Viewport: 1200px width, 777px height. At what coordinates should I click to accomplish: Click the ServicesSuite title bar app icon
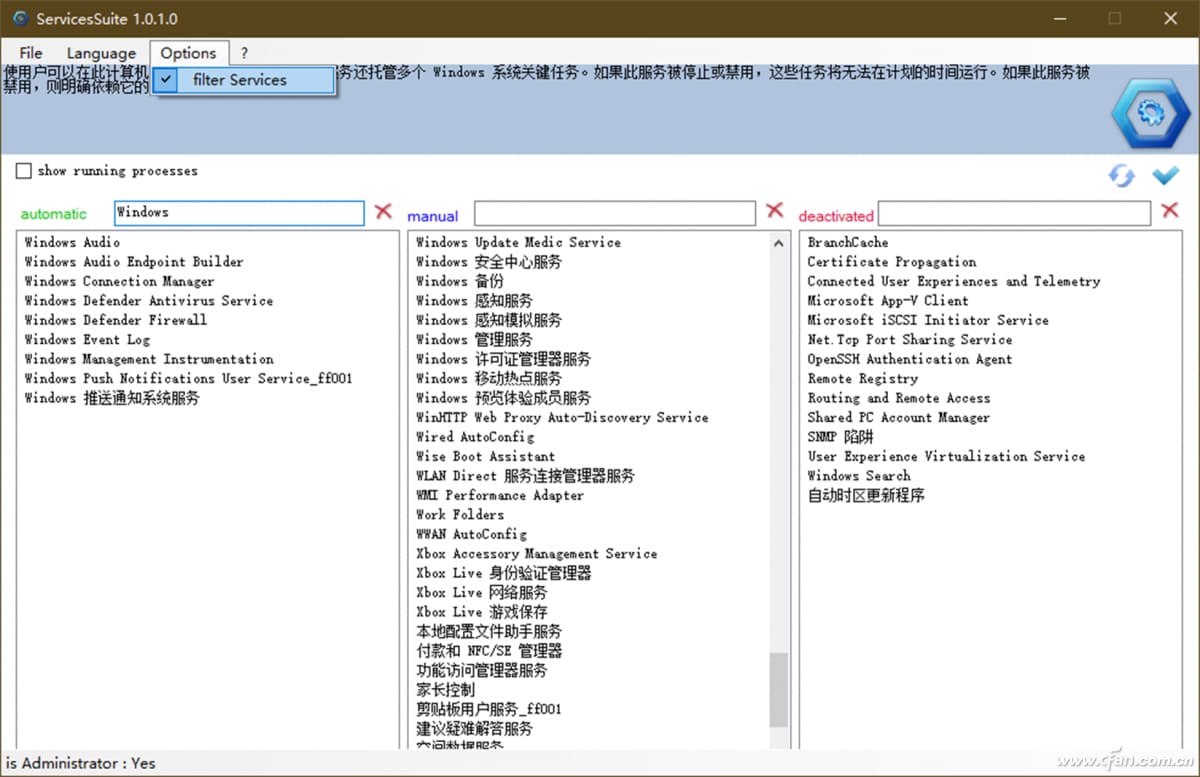pyautogui.click(x=20, y=19)
